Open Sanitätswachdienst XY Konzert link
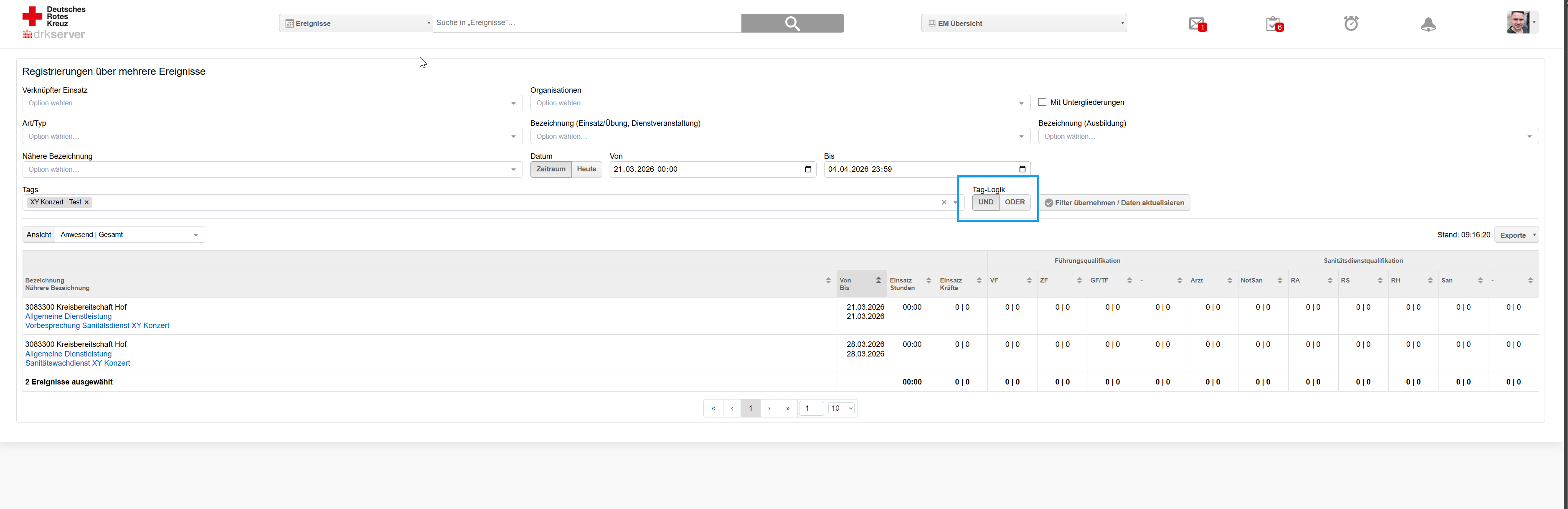 point(77,364)
